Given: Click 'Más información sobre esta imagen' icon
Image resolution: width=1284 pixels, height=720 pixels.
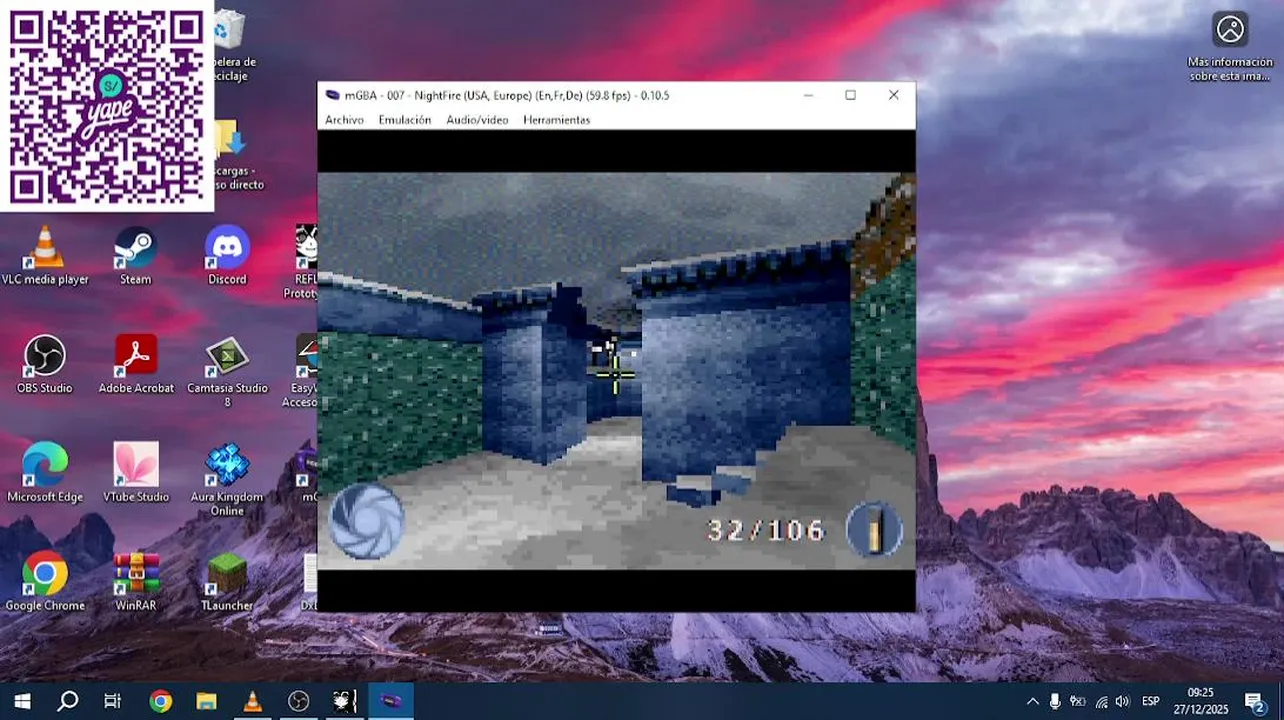Looking at the screenshot, I should point(1230,46).
